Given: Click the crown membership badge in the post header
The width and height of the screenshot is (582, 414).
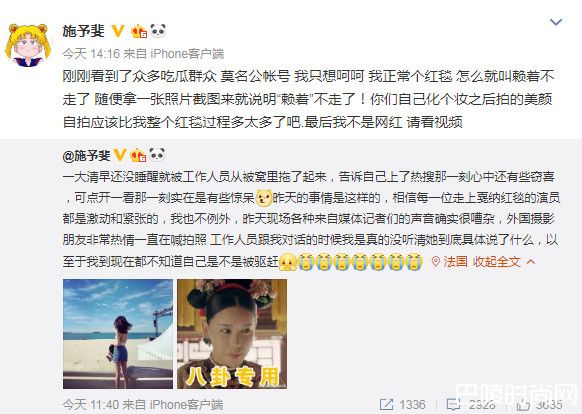Looking at the screenshot, I should [139, 31].
